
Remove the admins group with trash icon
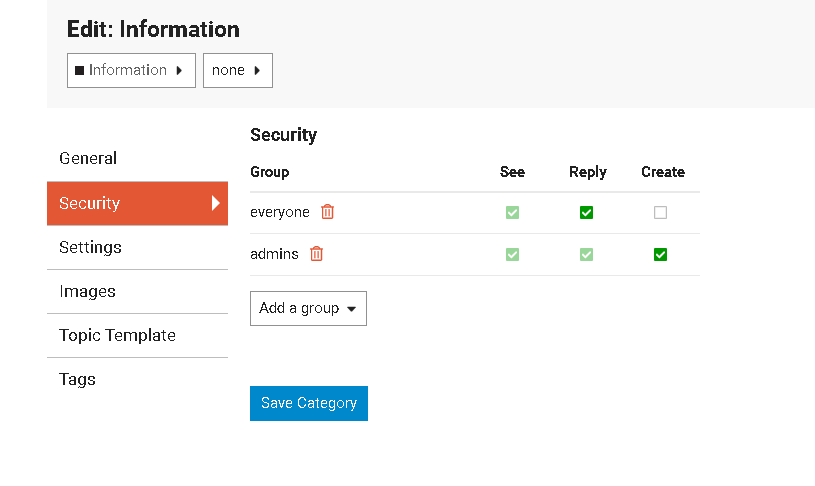[317, 254]
